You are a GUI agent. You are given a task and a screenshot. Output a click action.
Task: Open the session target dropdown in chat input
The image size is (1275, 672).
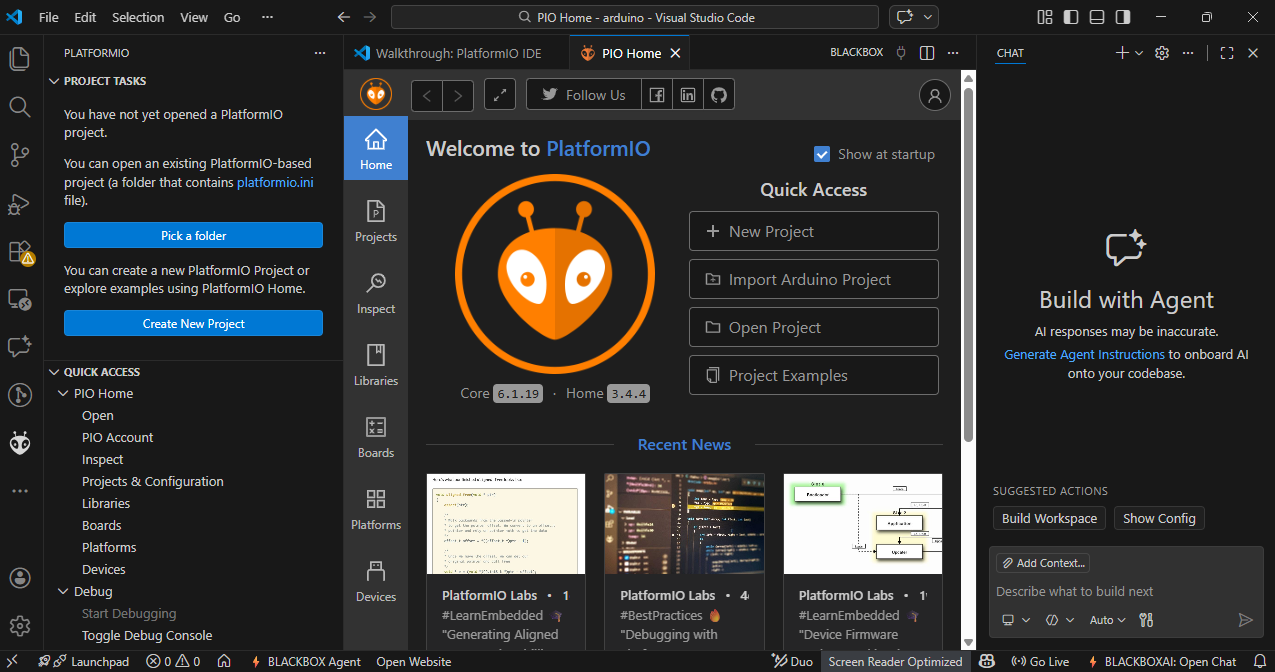click(x=1016, y=620)
